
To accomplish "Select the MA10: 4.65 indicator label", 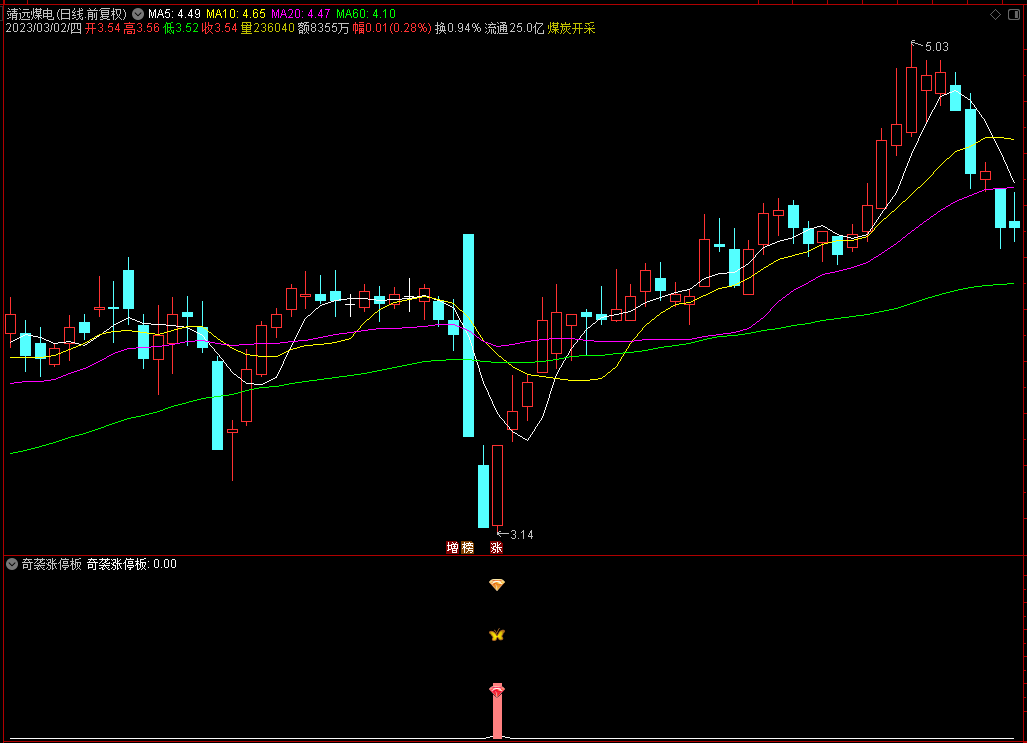I will point(236,14).
